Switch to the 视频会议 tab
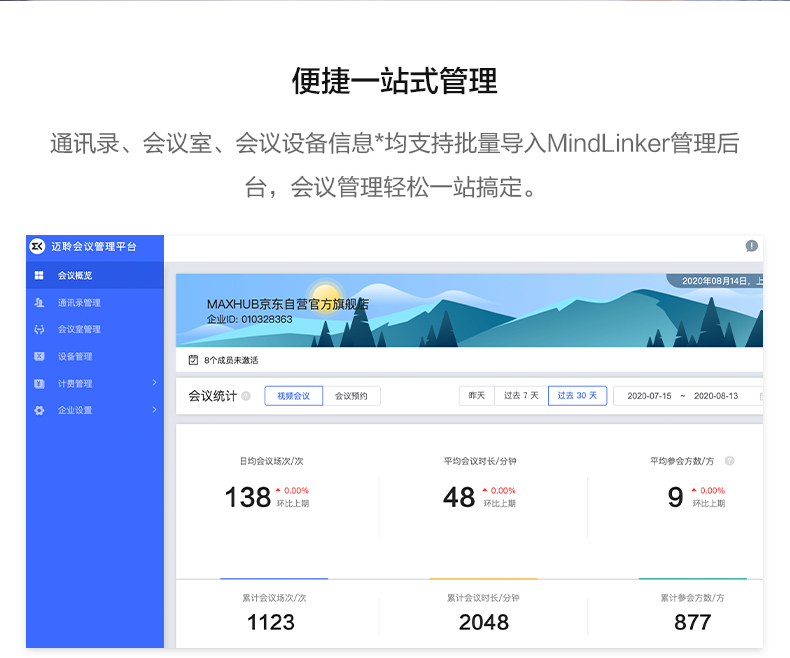This screenshot has height=658, width=790. click(293, 396)
